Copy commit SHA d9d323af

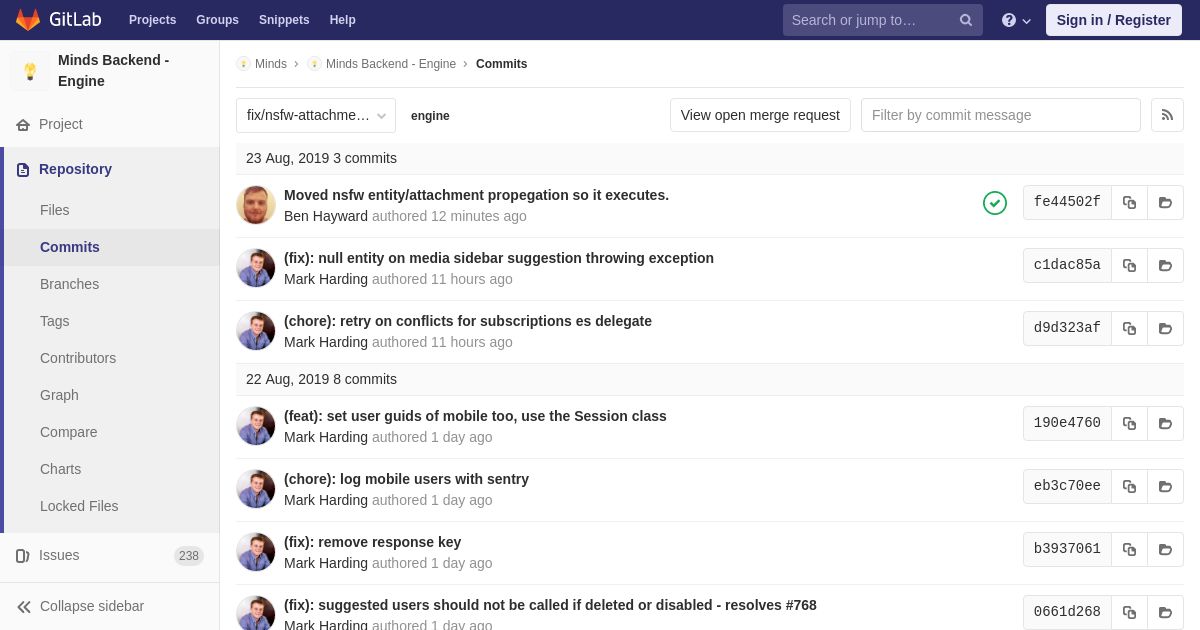(x=1129, y=328)
